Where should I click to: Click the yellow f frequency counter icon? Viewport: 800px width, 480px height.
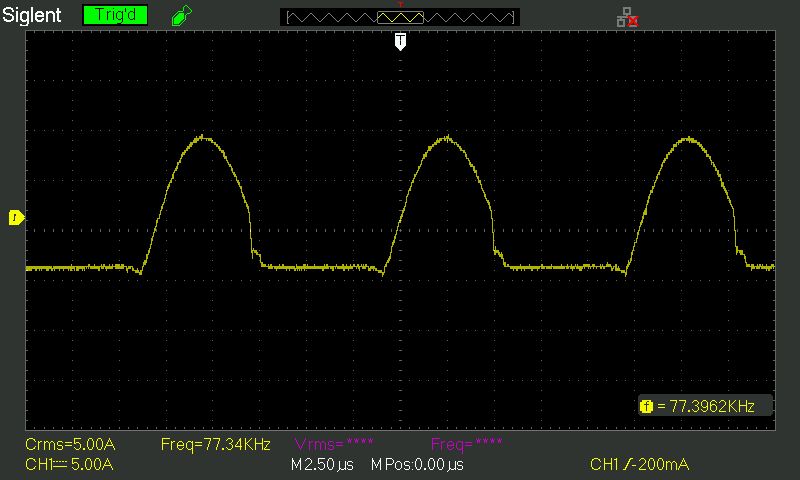click(x=646, y=407)
